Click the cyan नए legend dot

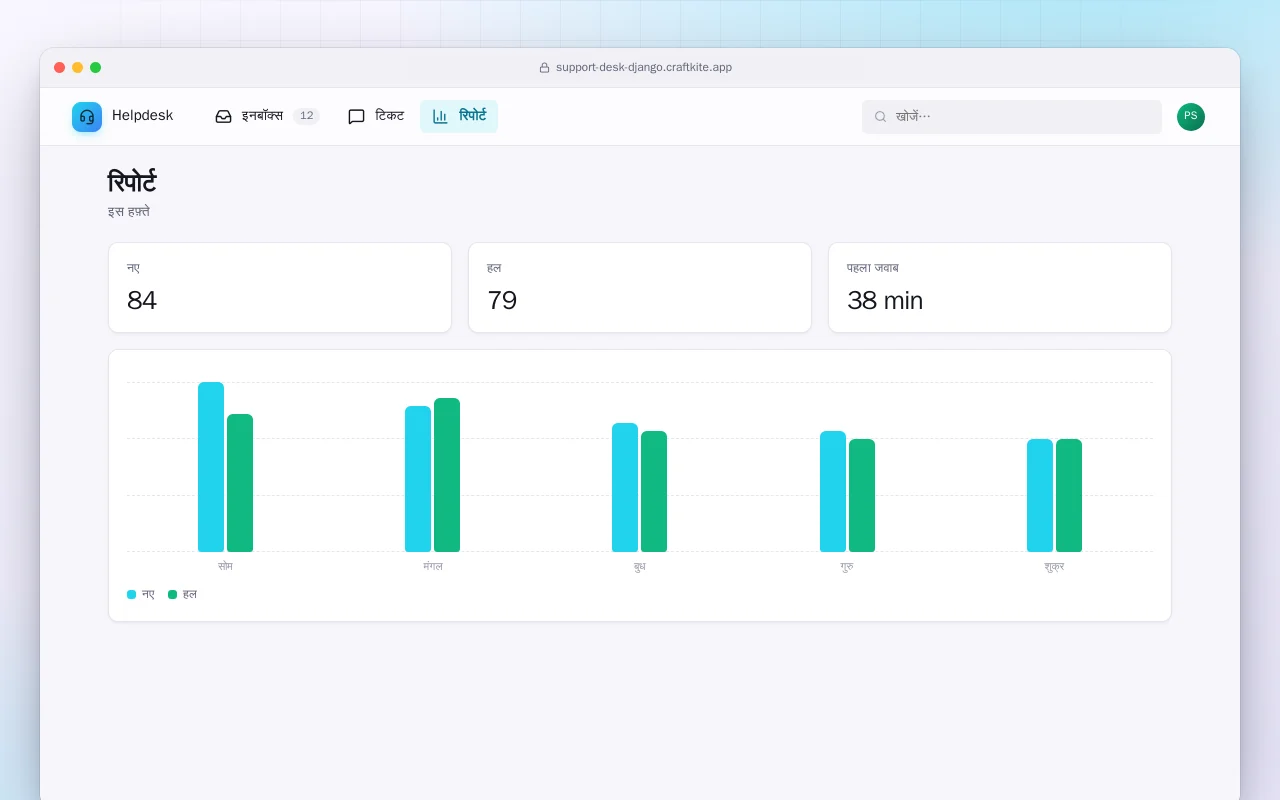point(132,595)
